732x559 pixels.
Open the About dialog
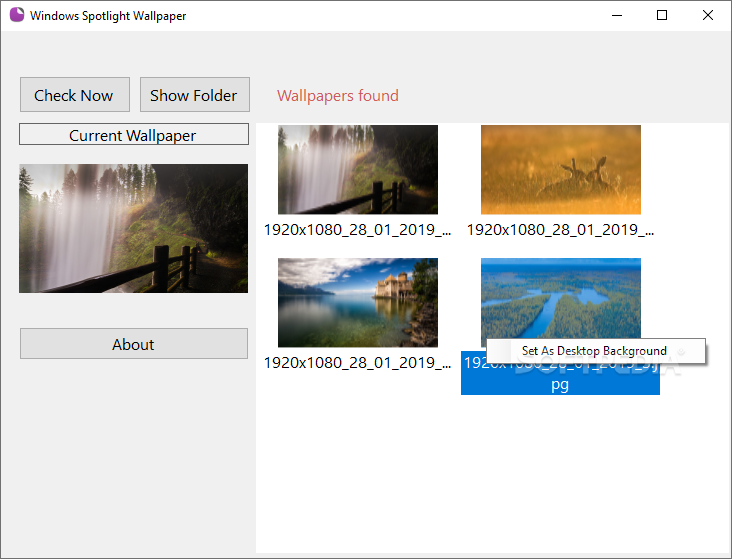point(134,344)
